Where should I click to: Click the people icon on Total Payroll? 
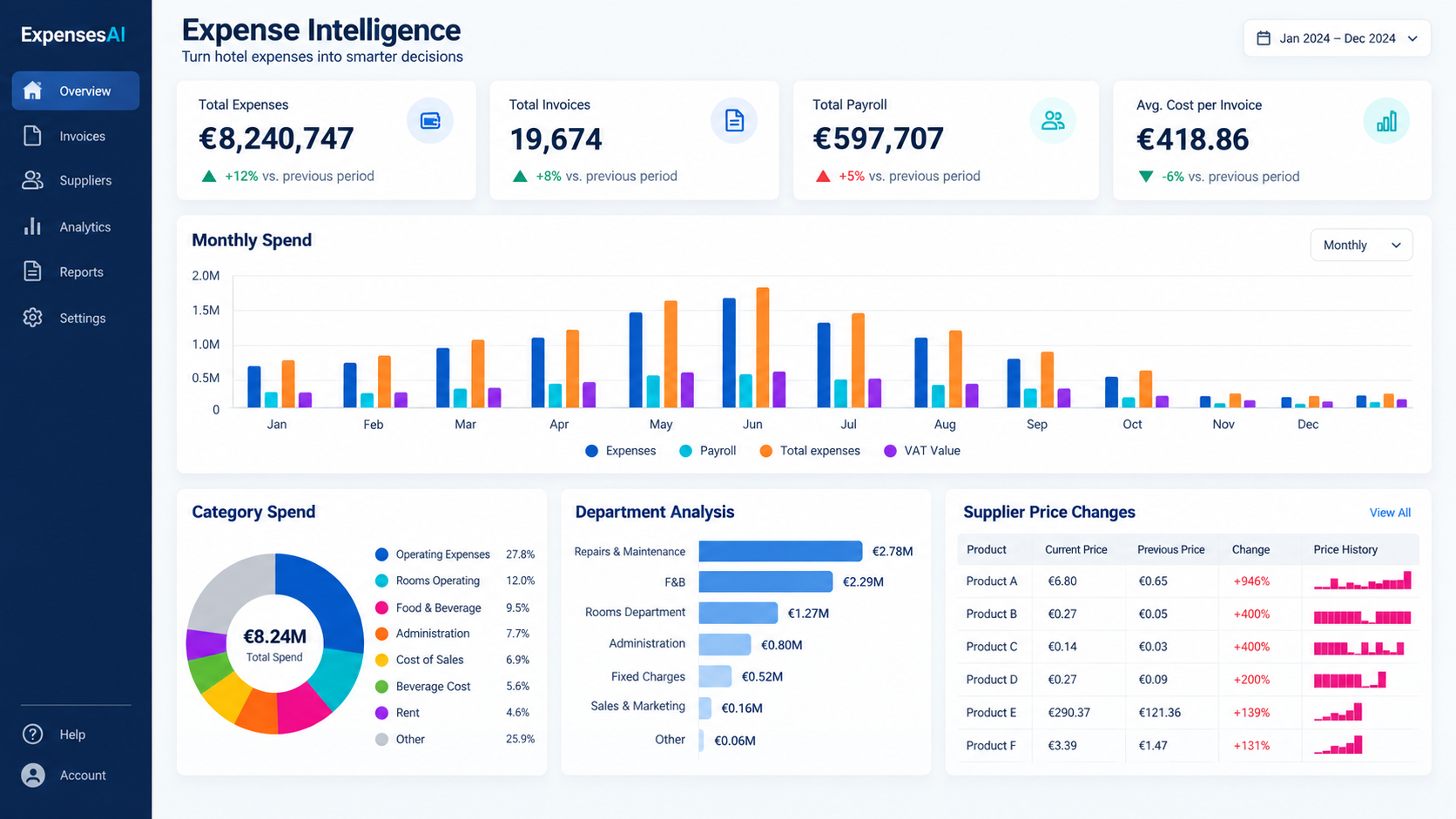tap(1053, 121)
